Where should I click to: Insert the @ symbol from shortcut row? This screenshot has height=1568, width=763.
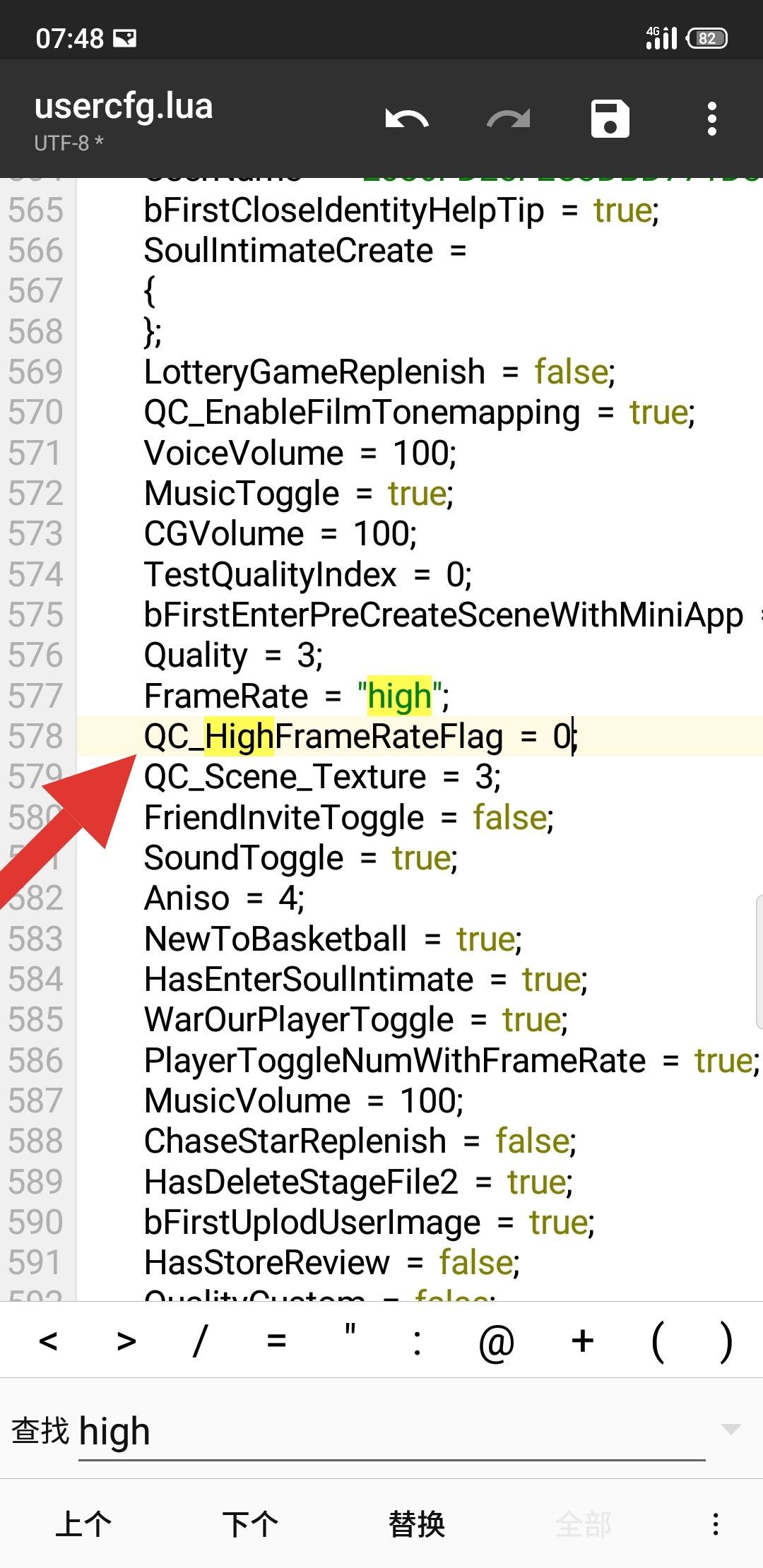(x=497, y=1341)
